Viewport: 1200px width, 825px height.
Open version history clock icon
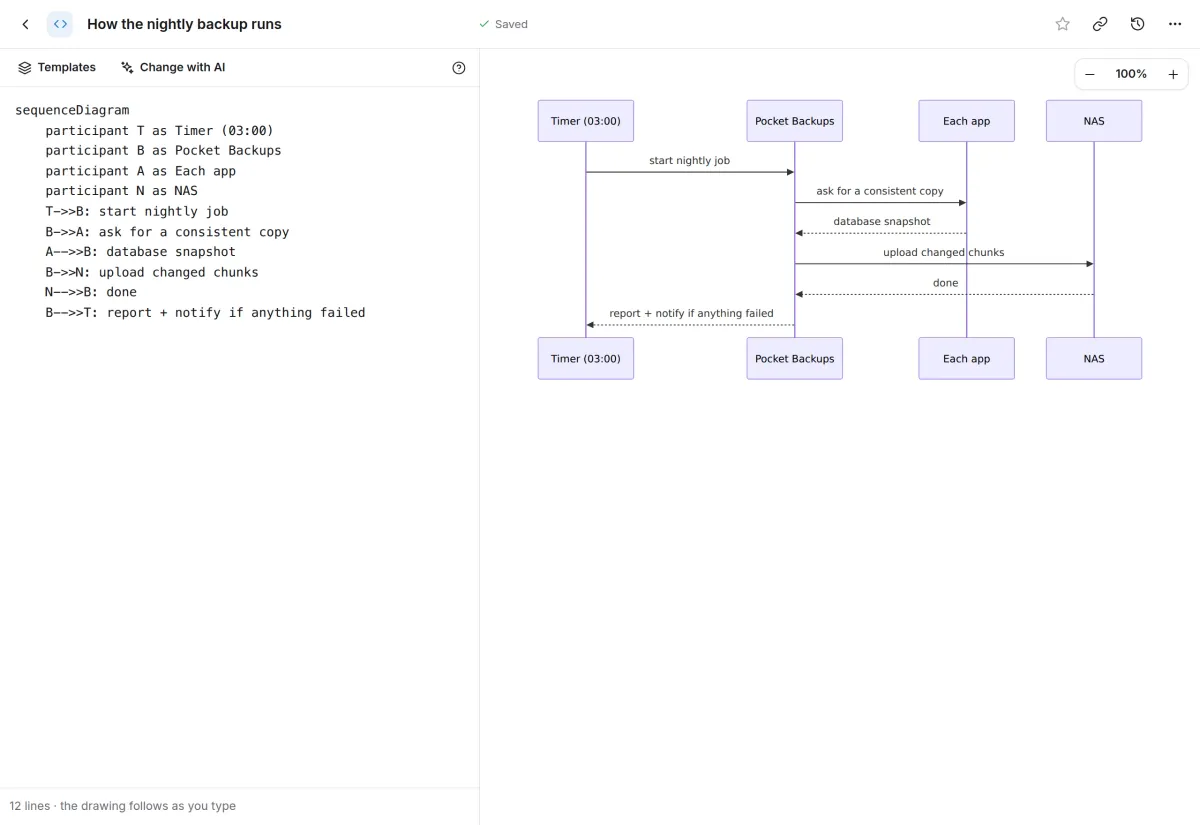click(1137, 24)
